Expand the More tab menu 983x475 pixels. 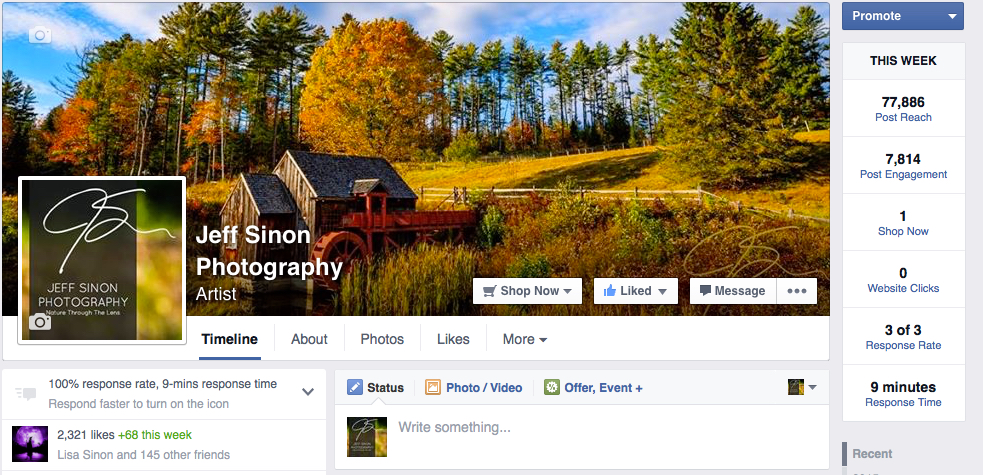(525, 339)
